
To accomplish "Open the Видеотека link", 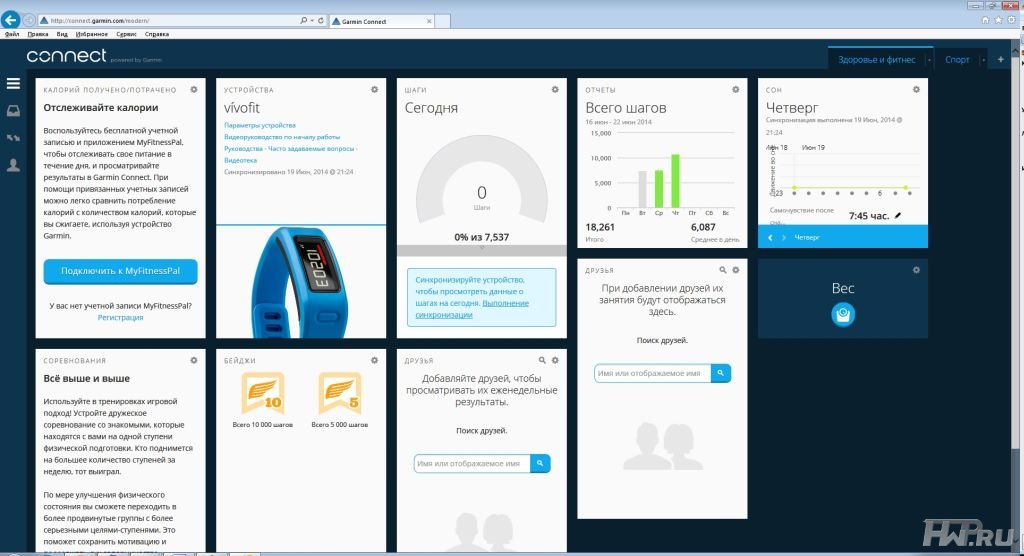I will [240, 160].
